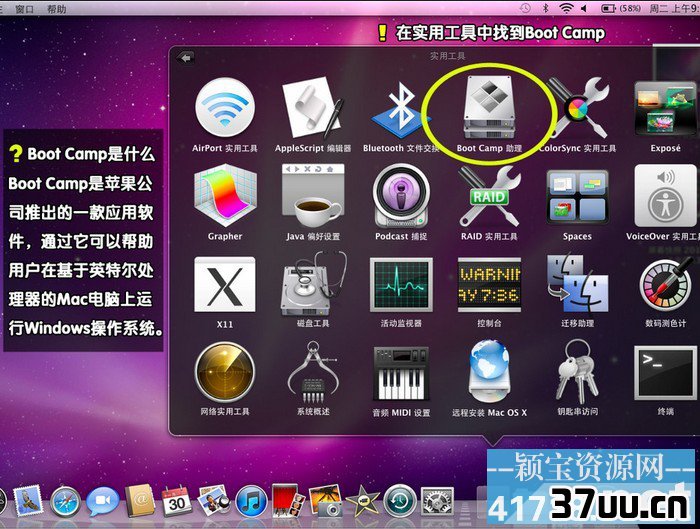700x529 pixels.
Task: Open the 帮助 menu
Action: (56, 8)
